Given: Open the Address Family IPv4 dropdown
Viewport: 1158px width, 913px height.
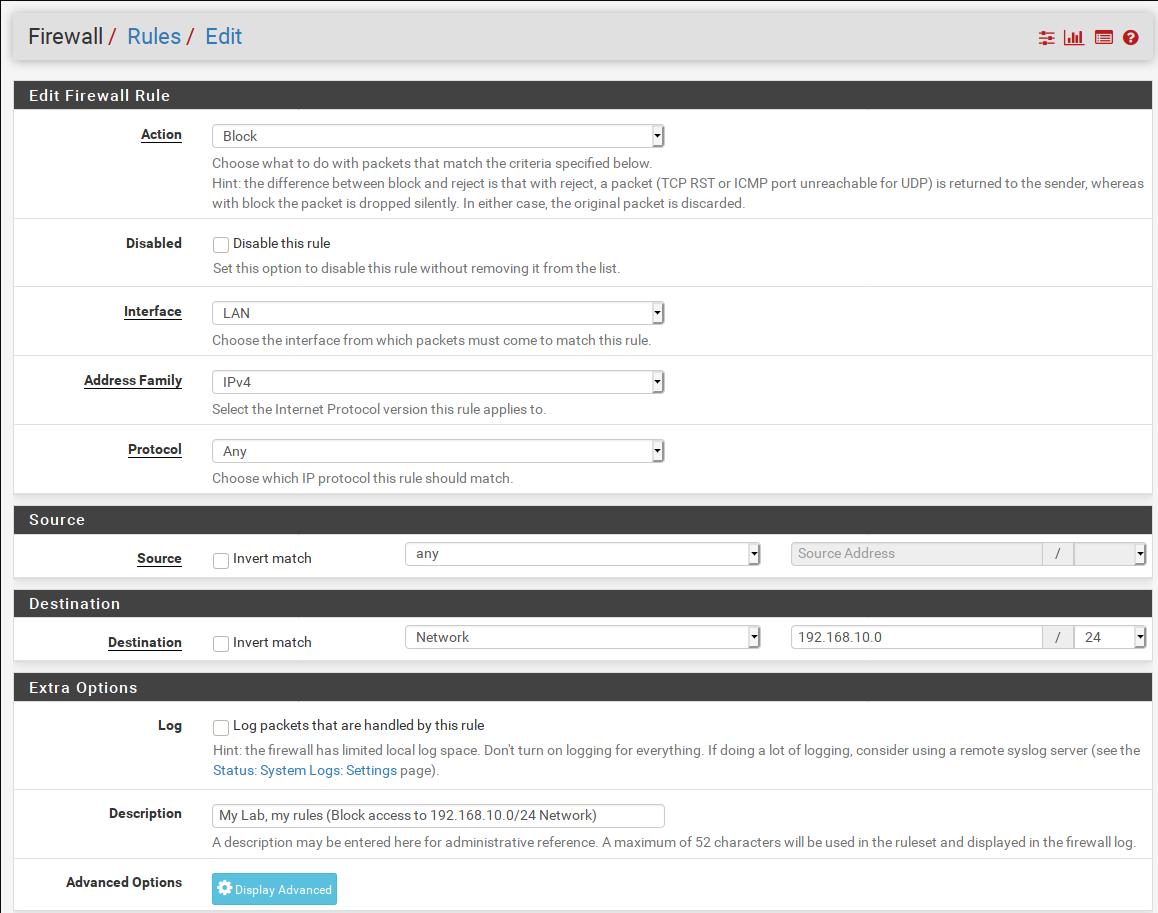Looking at the screenshot, I should [438, 382].
